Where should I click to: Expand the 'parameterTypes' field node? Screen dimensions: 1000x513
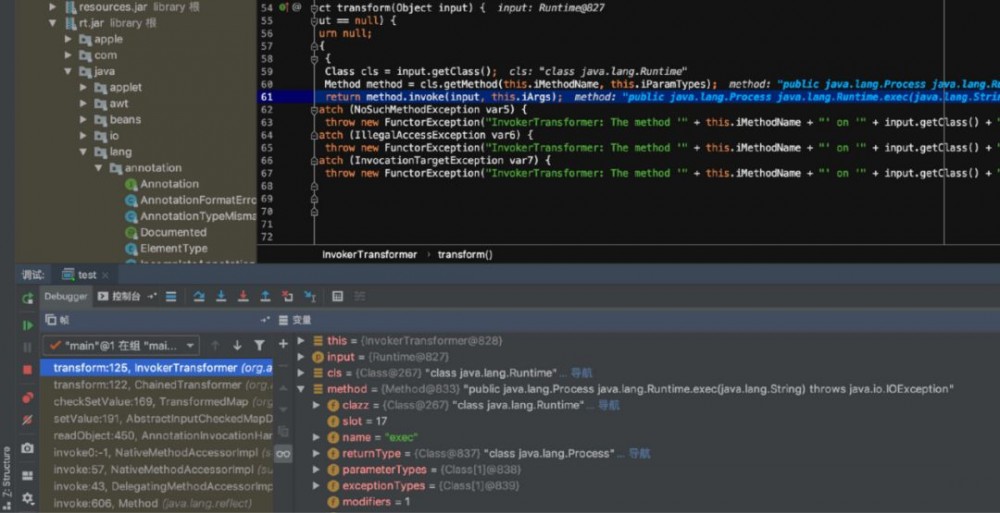pyautogui.click(x=316, y=470)
